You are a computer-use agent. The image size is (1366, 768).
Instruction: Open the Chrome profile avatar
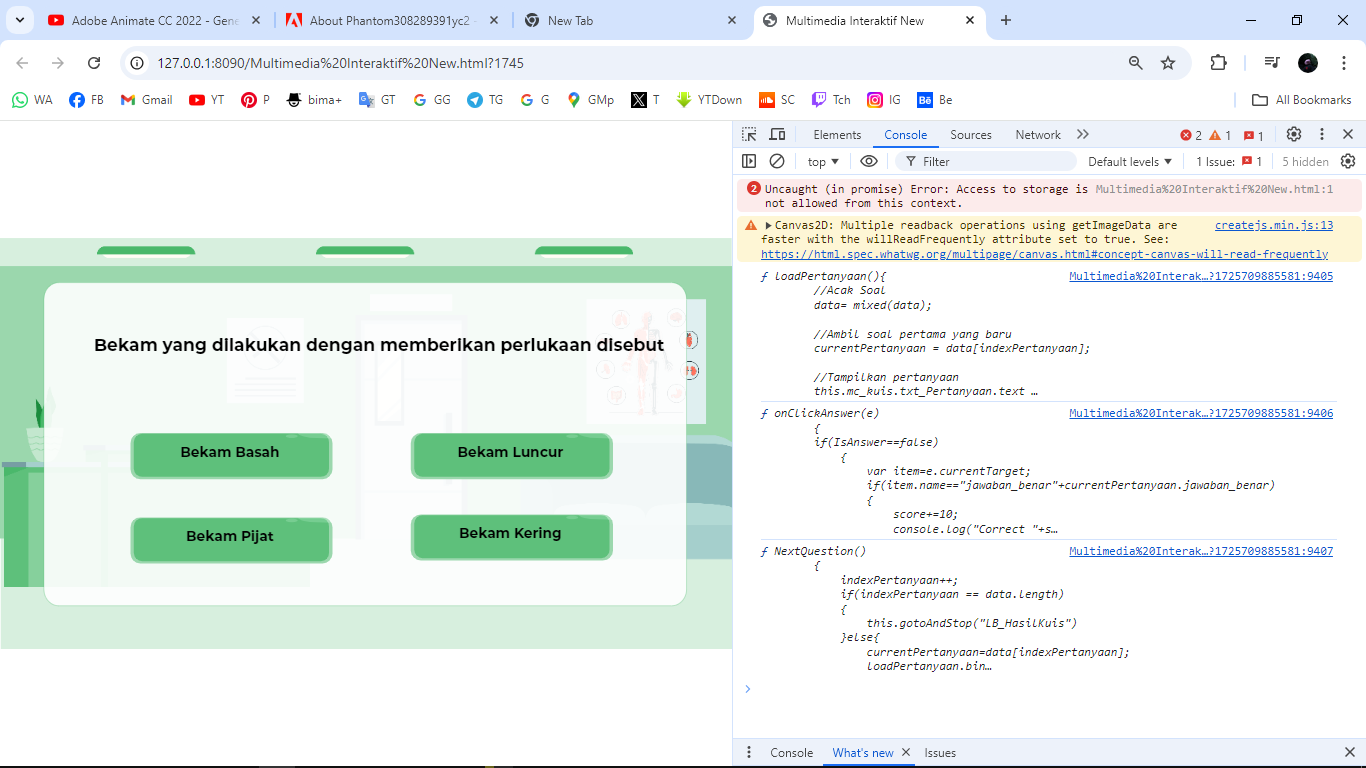[x=1307, y=62]
